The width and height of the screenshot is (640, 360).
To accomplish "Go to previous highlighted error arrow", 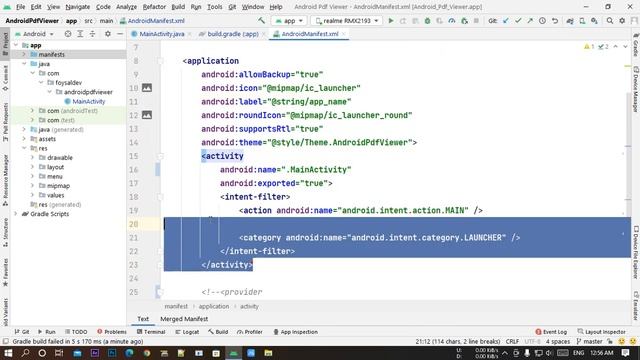I will point(616,47).
